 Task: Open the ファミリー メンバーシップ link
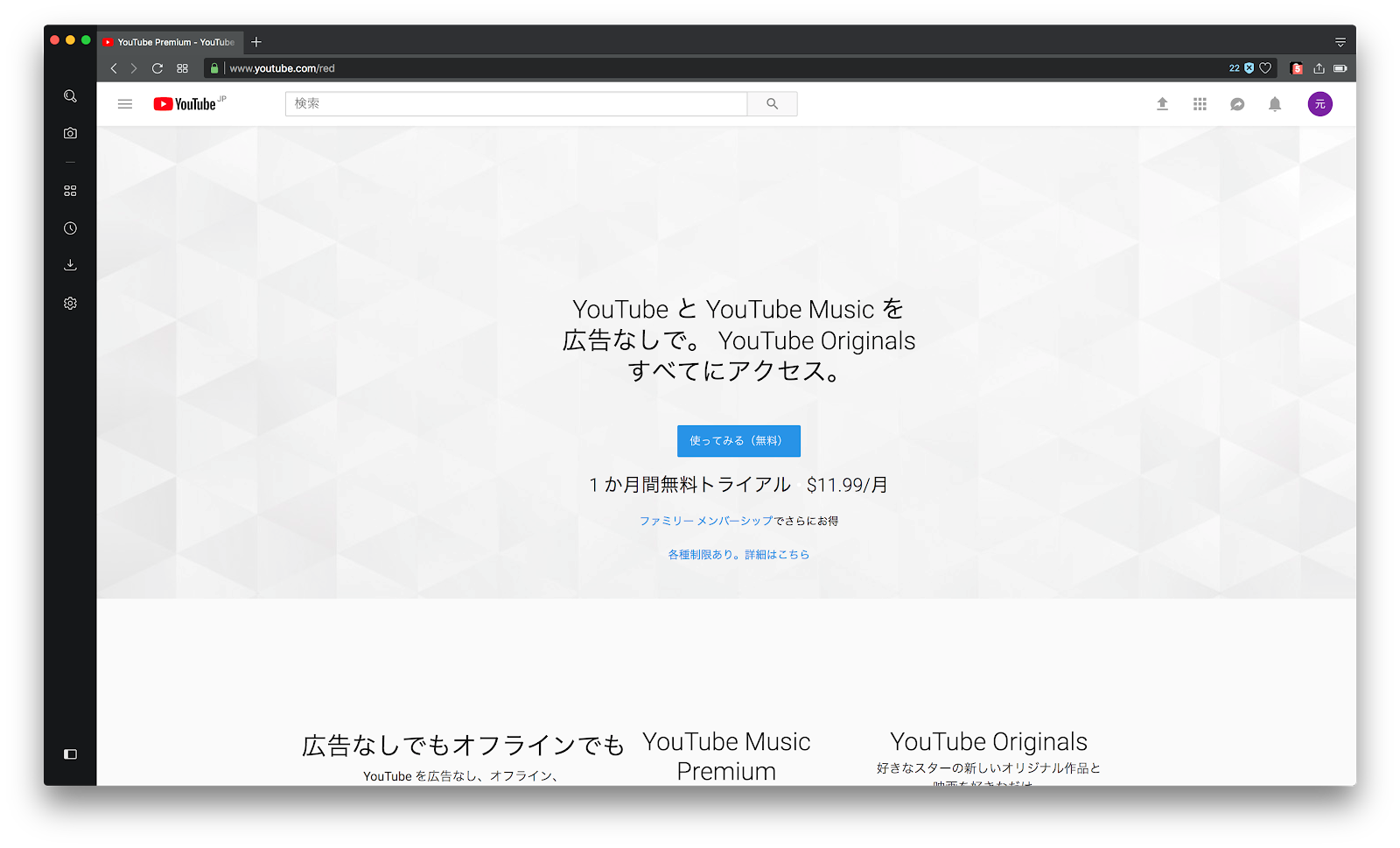point(706,521)
